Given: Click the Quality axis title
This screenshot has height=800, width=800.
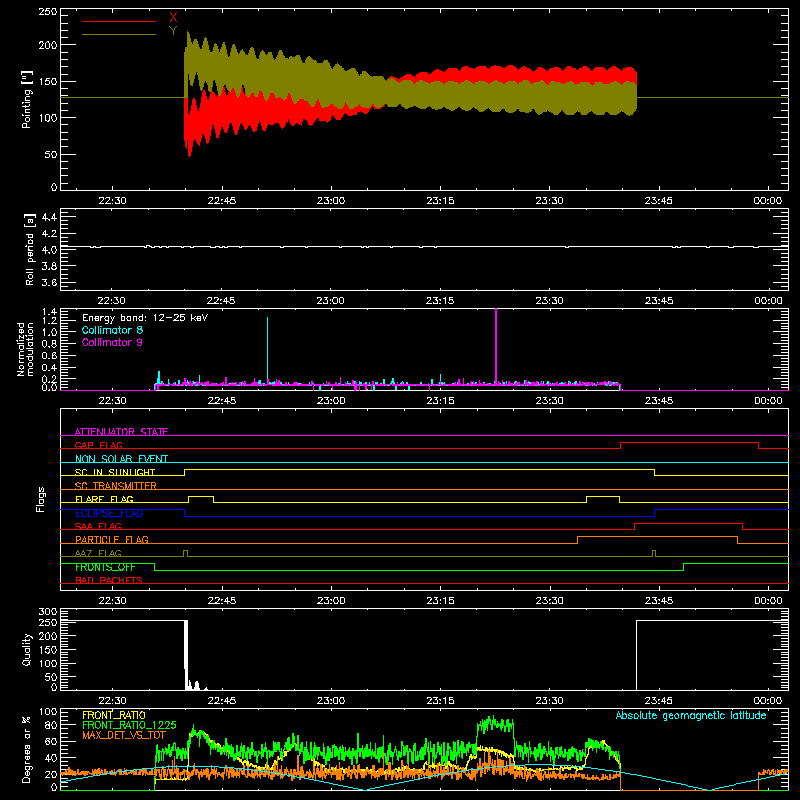Looking at the screenshot, I should coord(27,649).
